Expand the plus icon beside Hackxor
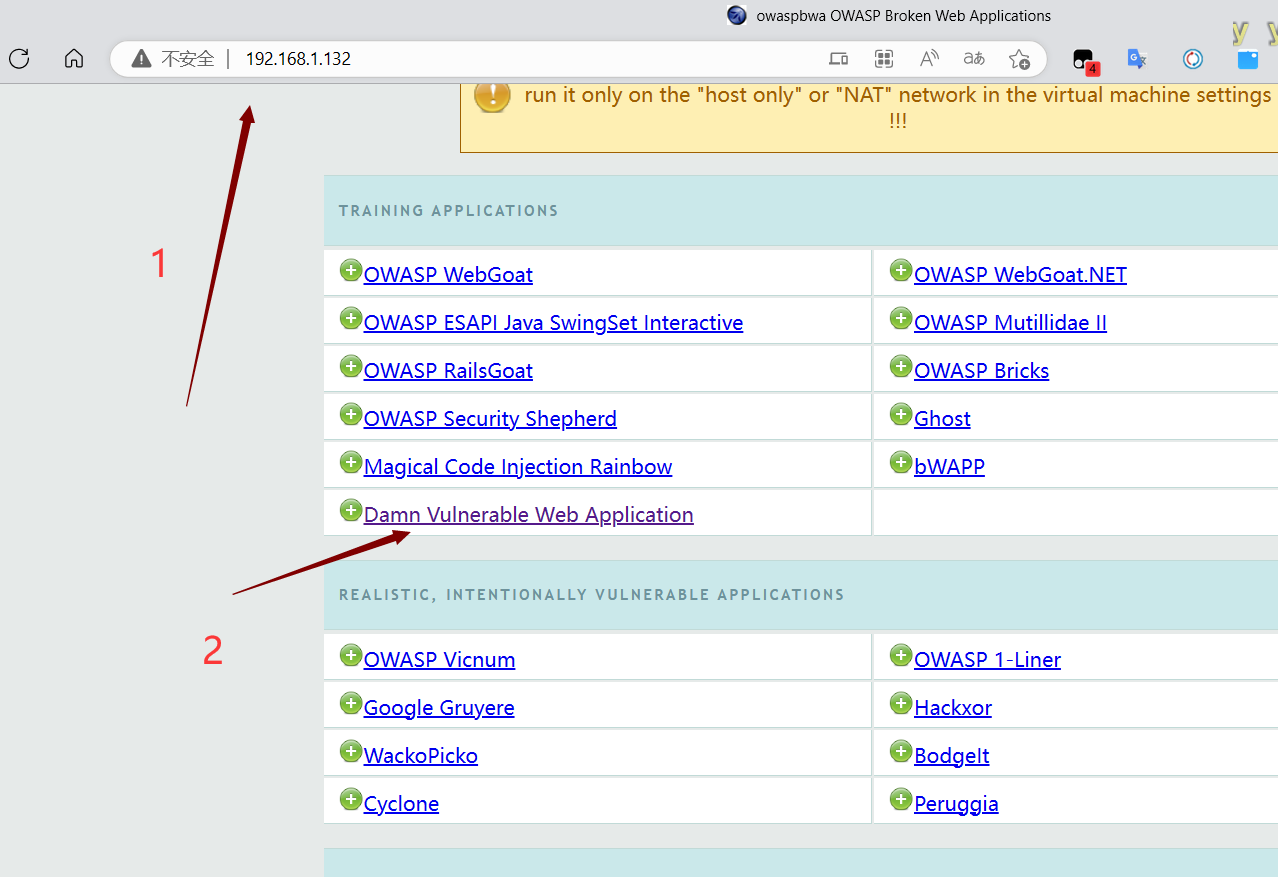The image size is (1278, 877). 900,703
